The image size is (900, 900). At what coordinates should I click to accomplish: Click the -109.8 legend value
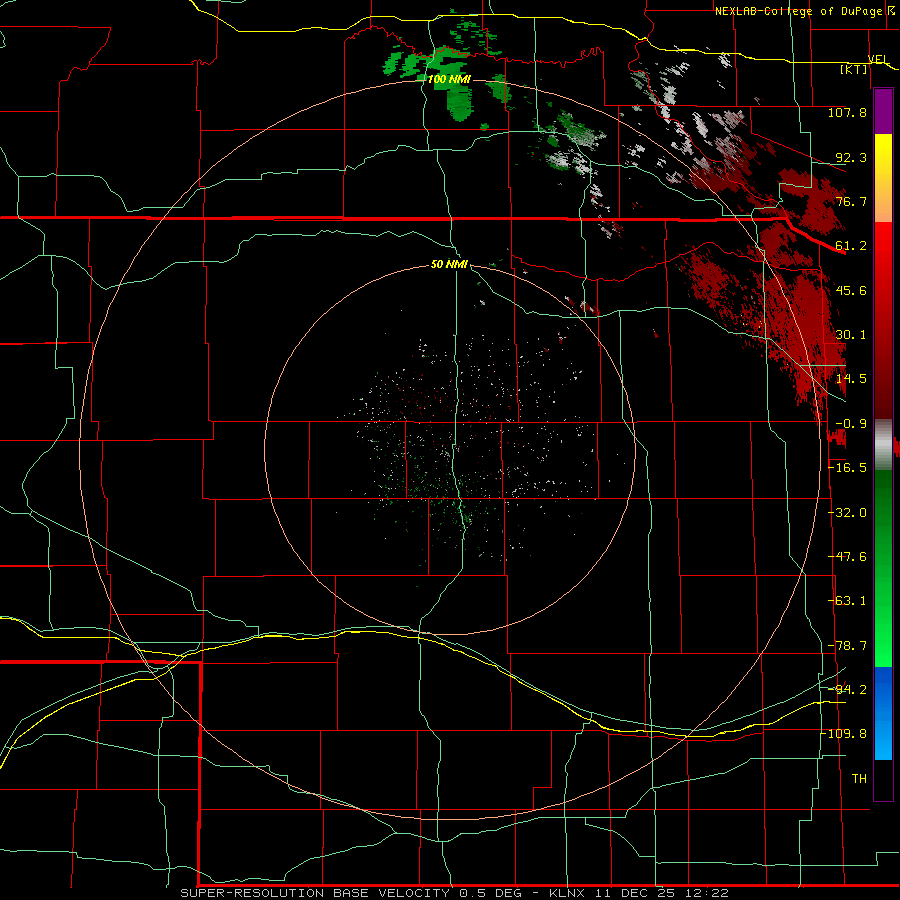845,734
